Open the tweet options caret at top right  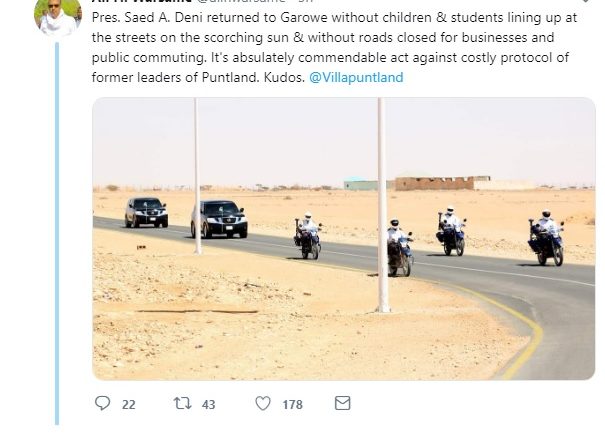click(x=586, y=1)
